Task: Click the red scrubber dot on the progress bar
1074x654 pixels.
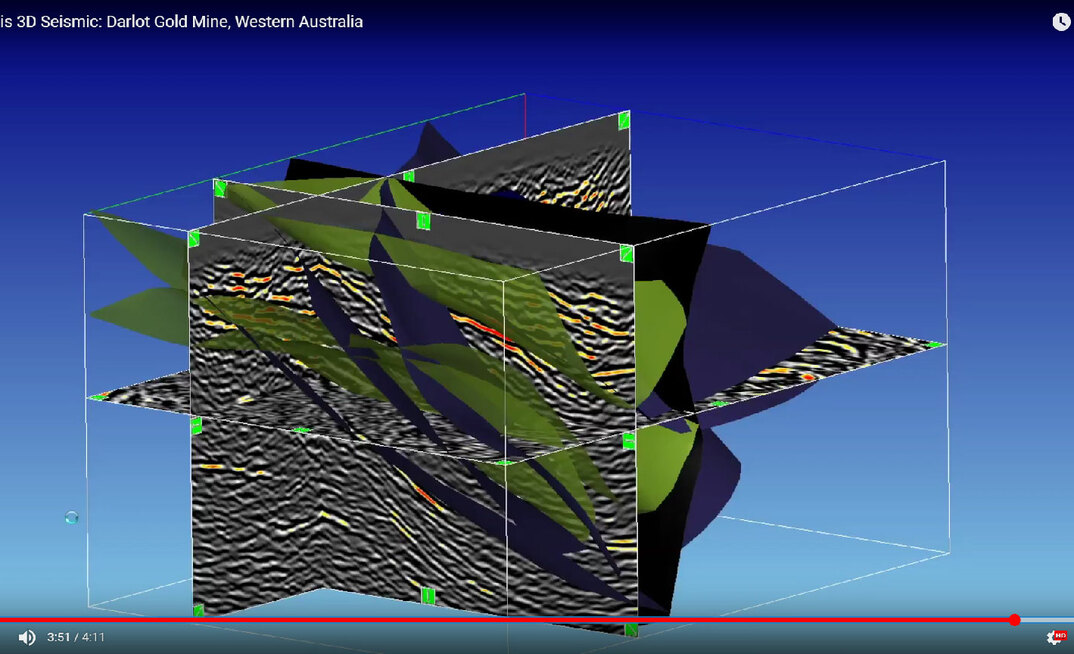Action: [x=1014, y=620]
